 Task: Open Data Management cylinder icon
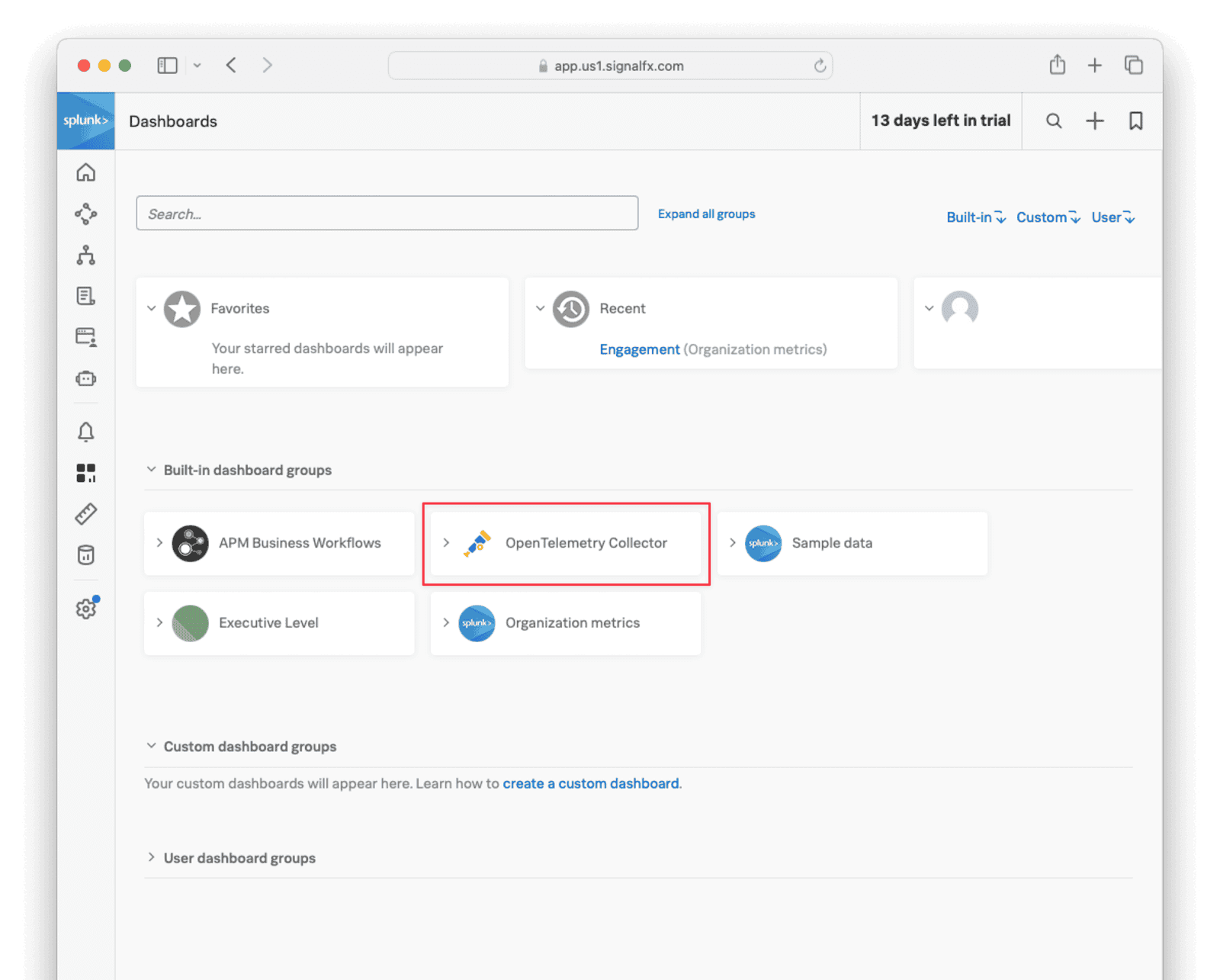click(x=86, y=555)
